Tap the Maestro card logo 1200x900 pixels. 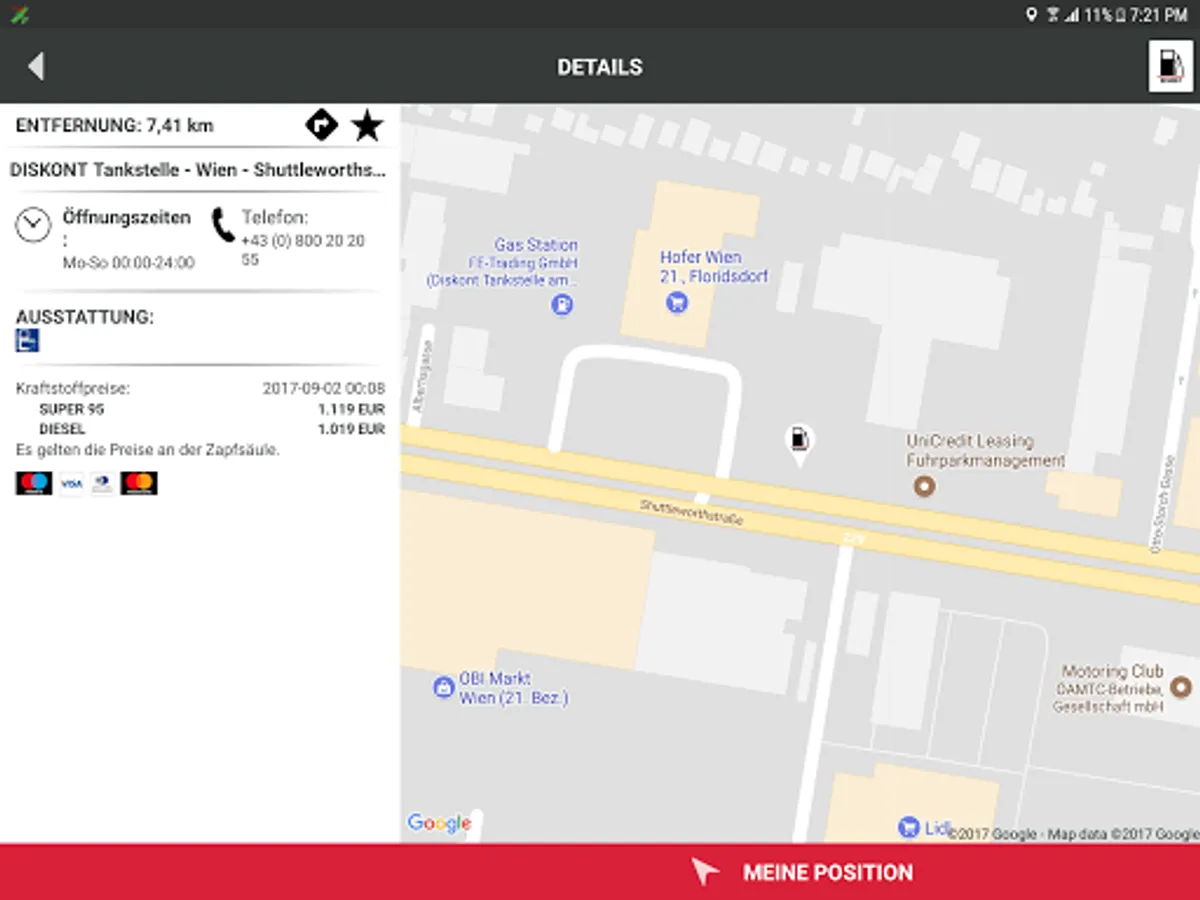point(34,484)
